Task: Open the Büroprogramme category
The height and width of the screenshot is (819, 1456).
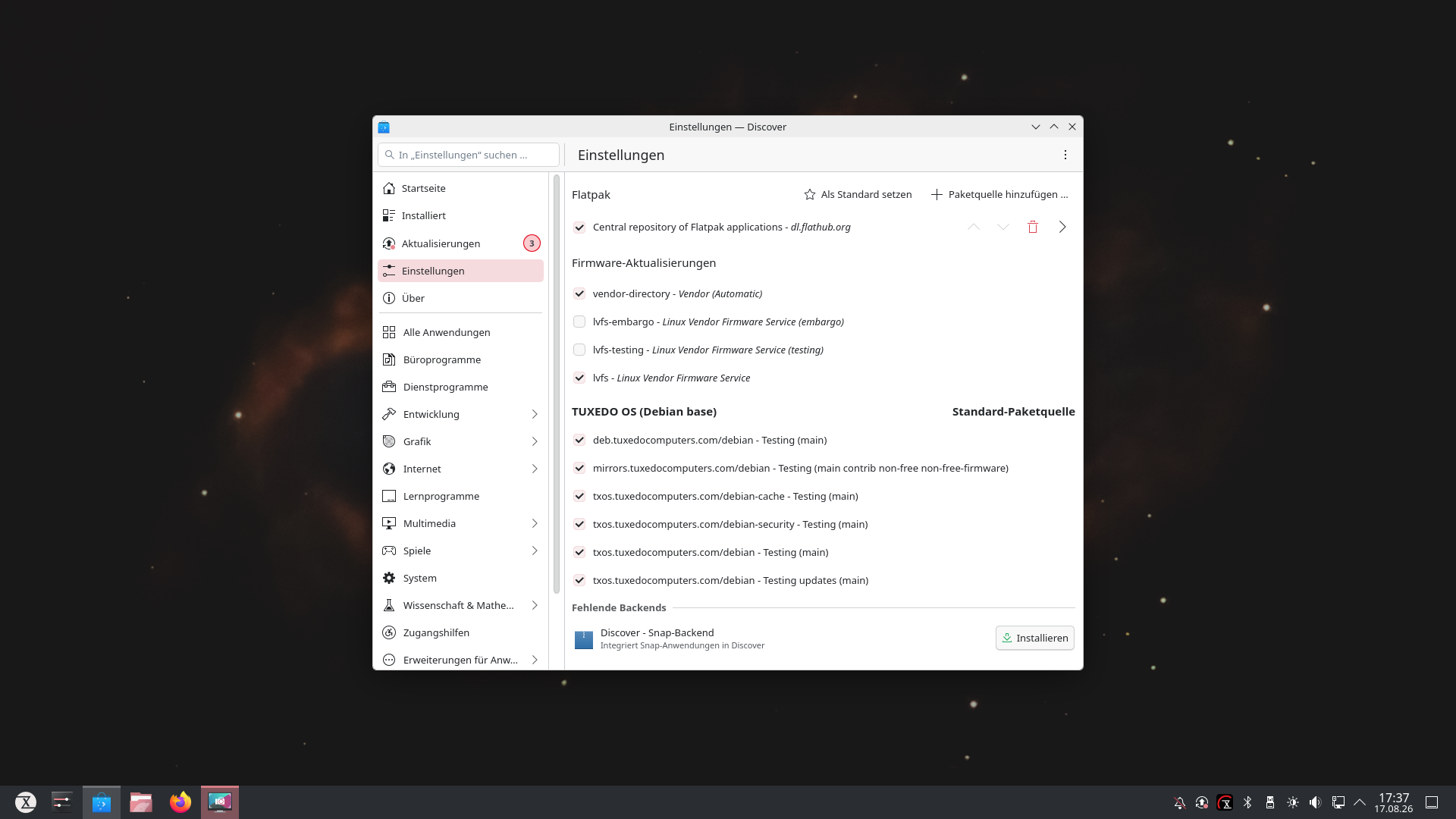Action: pos(460,359)
